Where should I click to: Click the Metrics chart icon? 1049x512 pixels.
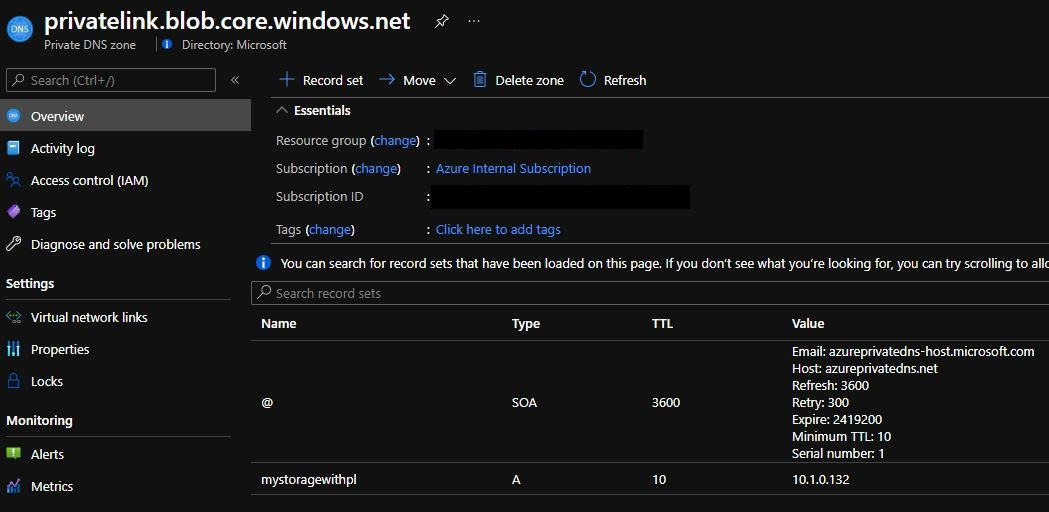pyautogui.click(x=13, y=486)
